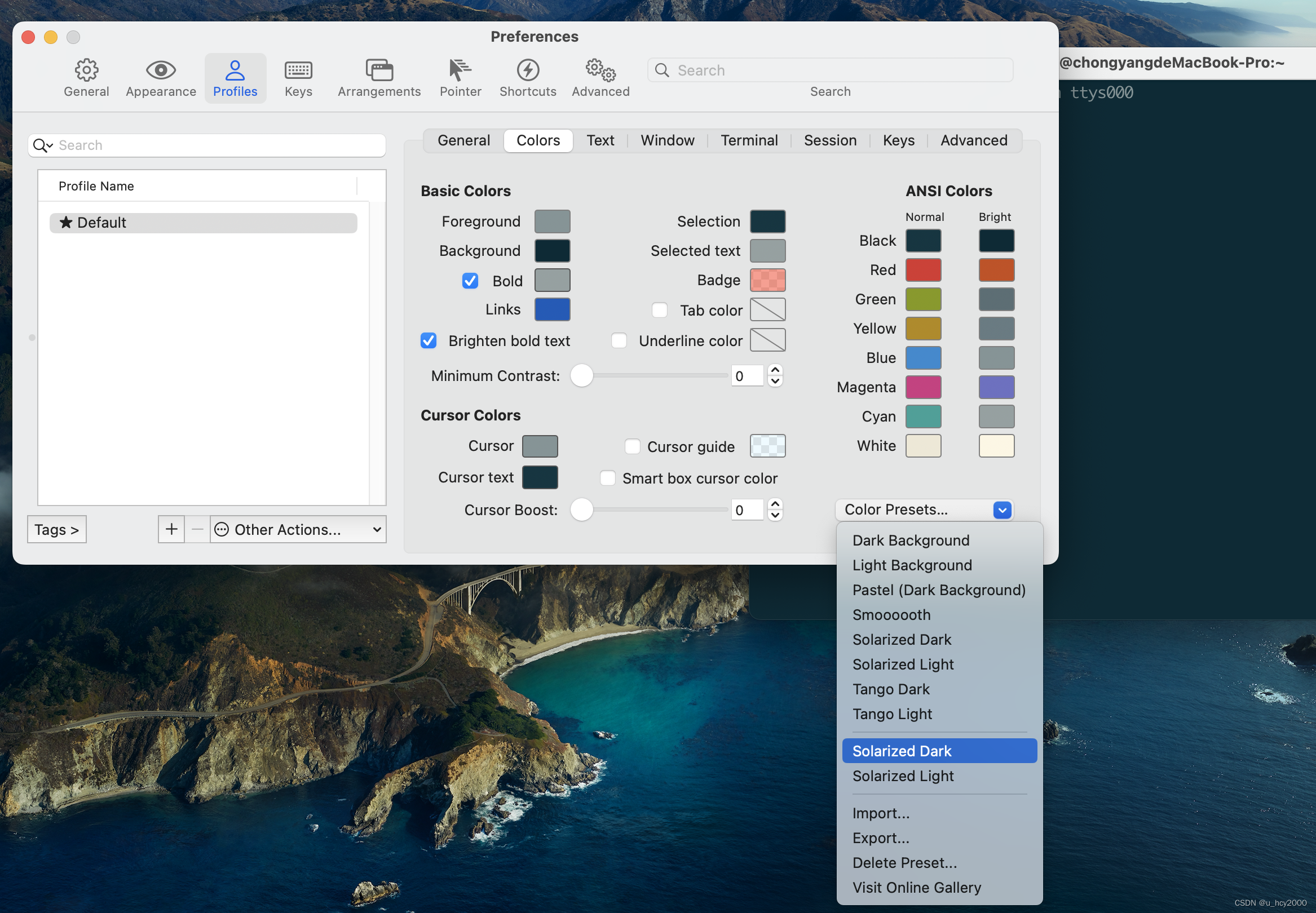Switch to the Text profile tab
The width and height of the screenshot is (1316, 913).
coord(599,140)
